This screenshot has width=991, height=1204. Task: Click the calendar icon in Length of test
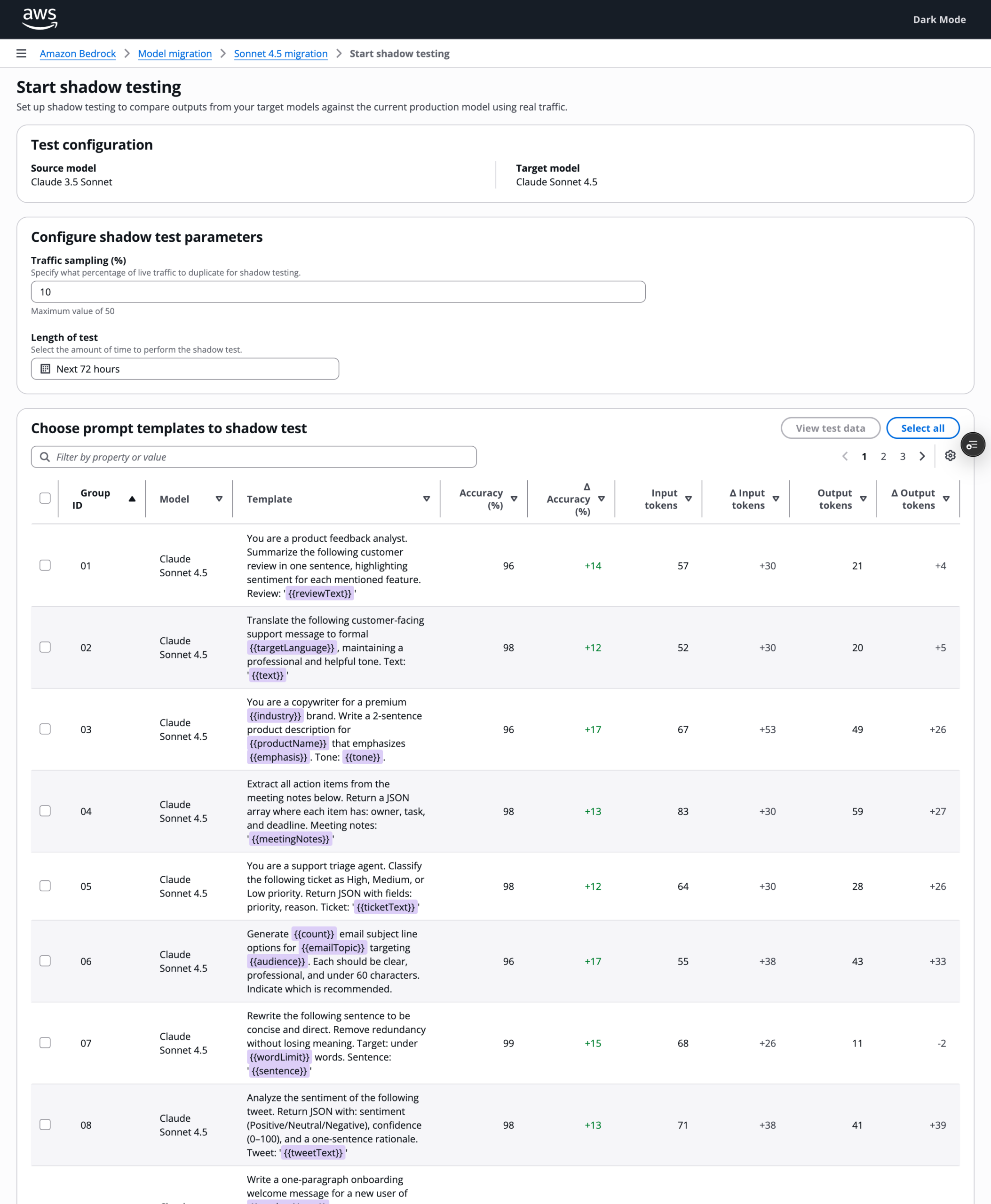46,369
